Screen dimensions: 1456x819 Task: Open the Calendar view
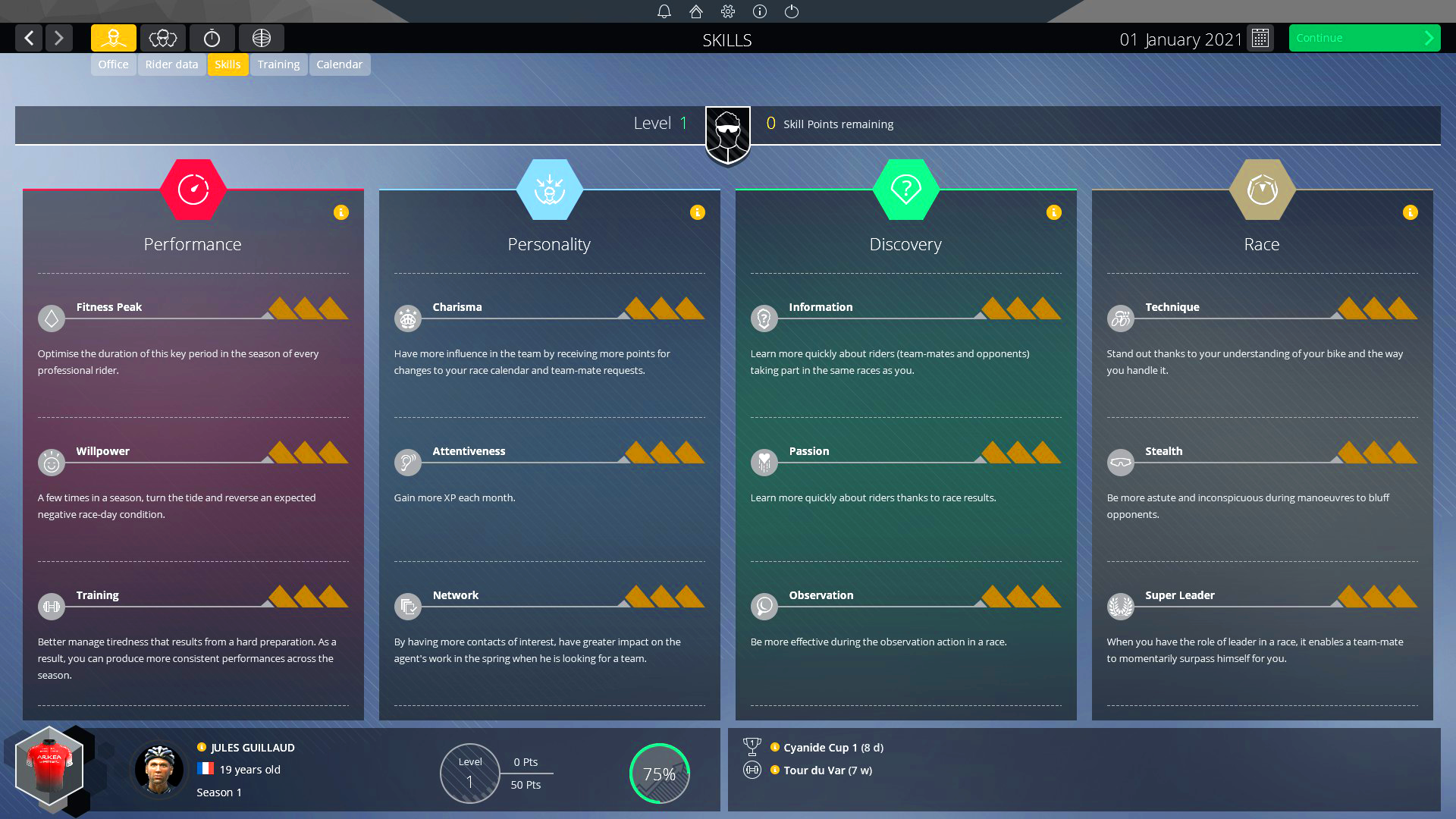tap(339, 63)
